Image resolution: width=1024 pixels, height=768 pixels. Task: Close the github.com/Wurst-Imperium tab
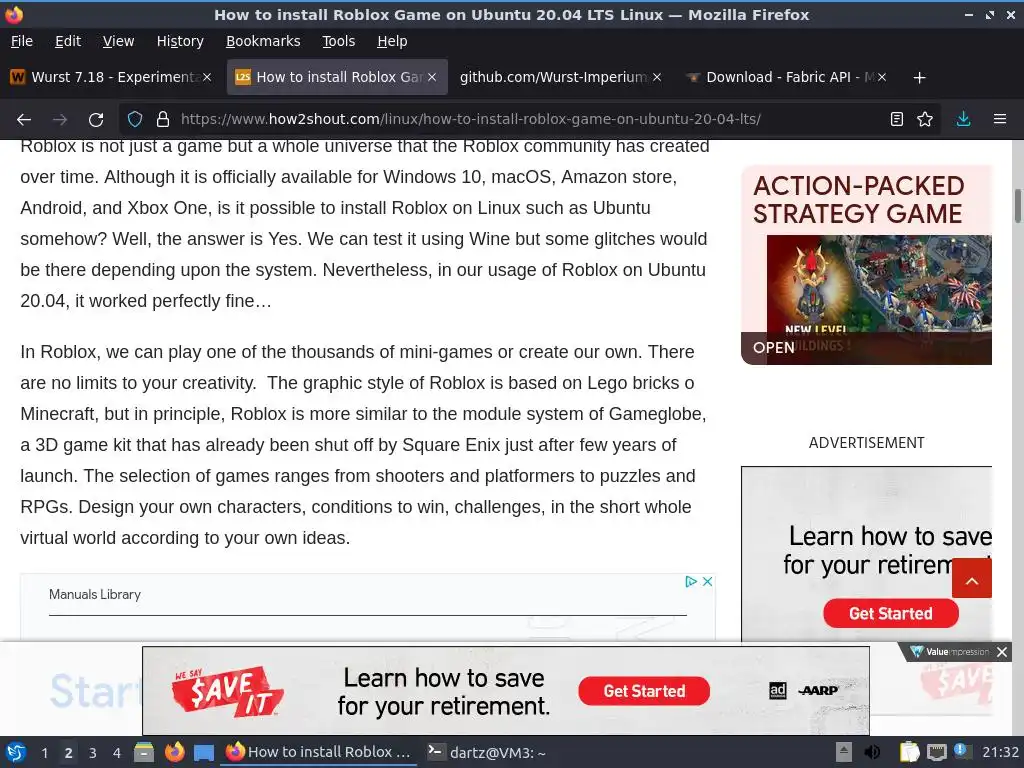[657, 77]
